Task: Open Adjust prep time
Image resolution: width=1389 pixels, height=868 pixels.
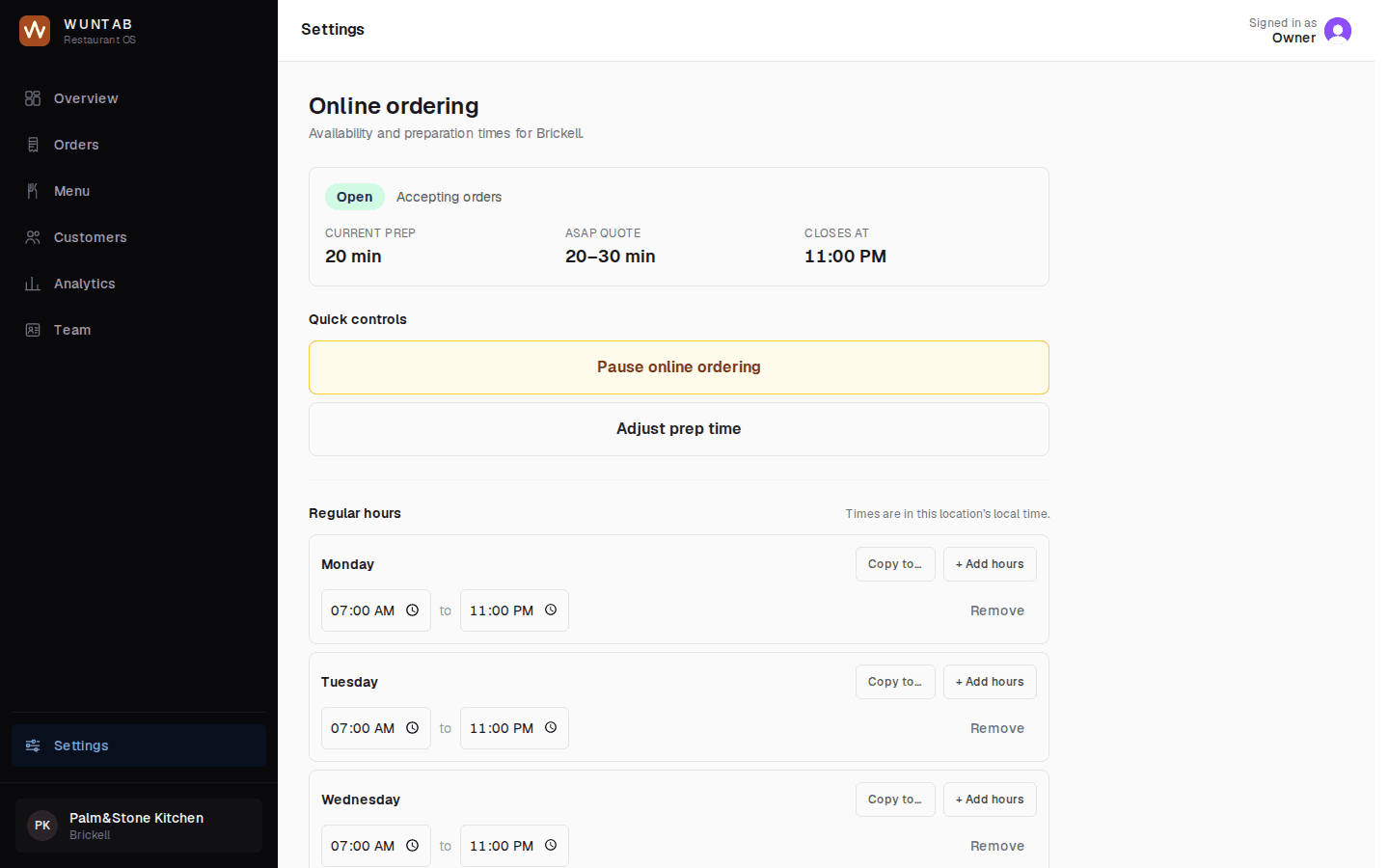Action: click(x=679, y=429)
